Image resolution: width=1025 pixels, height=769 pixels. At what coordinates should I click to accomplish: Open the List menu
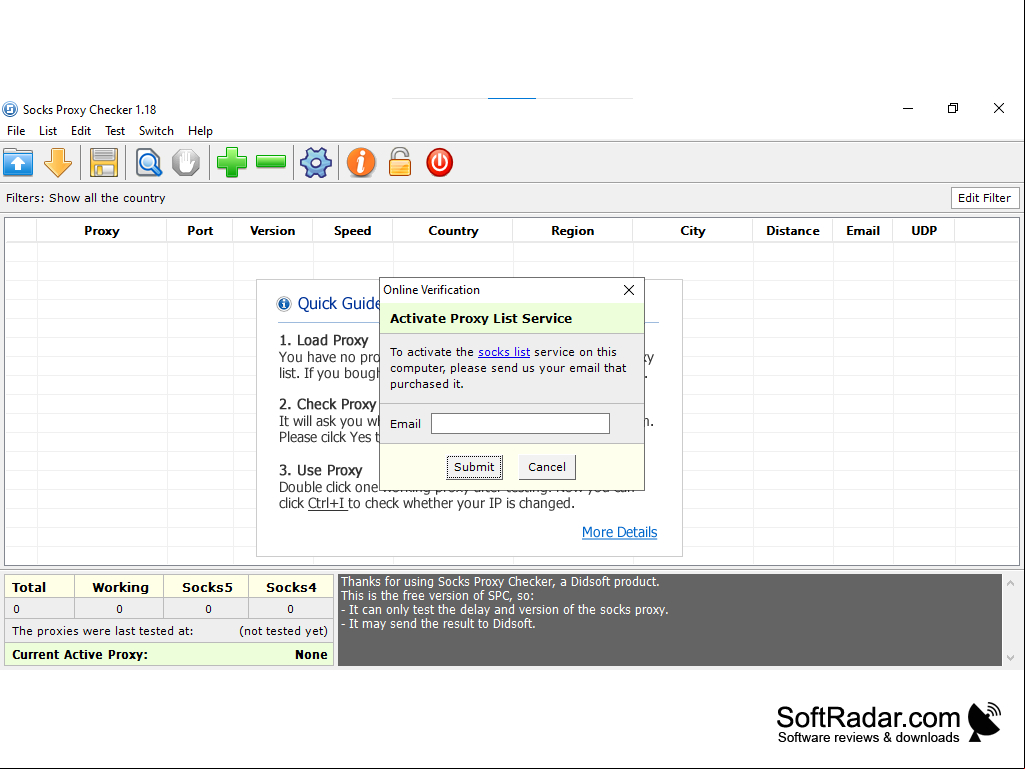(x=48, y=131)
